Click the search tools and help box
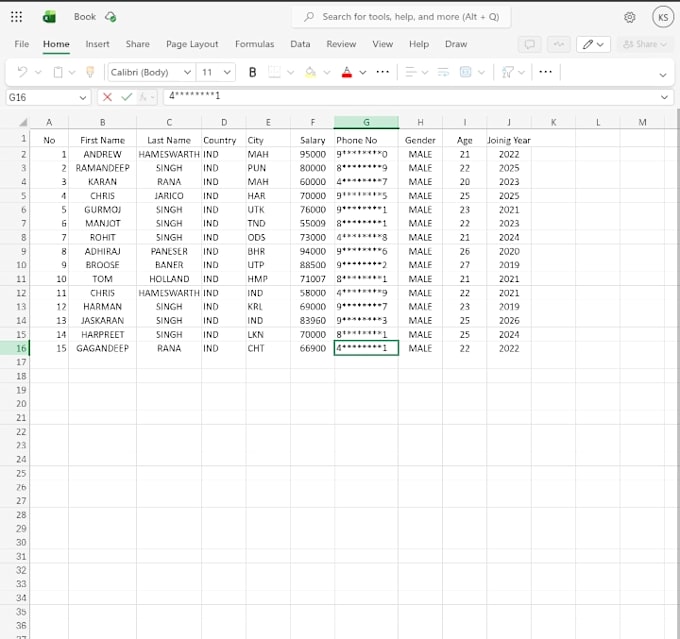The width and height of the screenshot is (680, 639). tap(402, 17)
